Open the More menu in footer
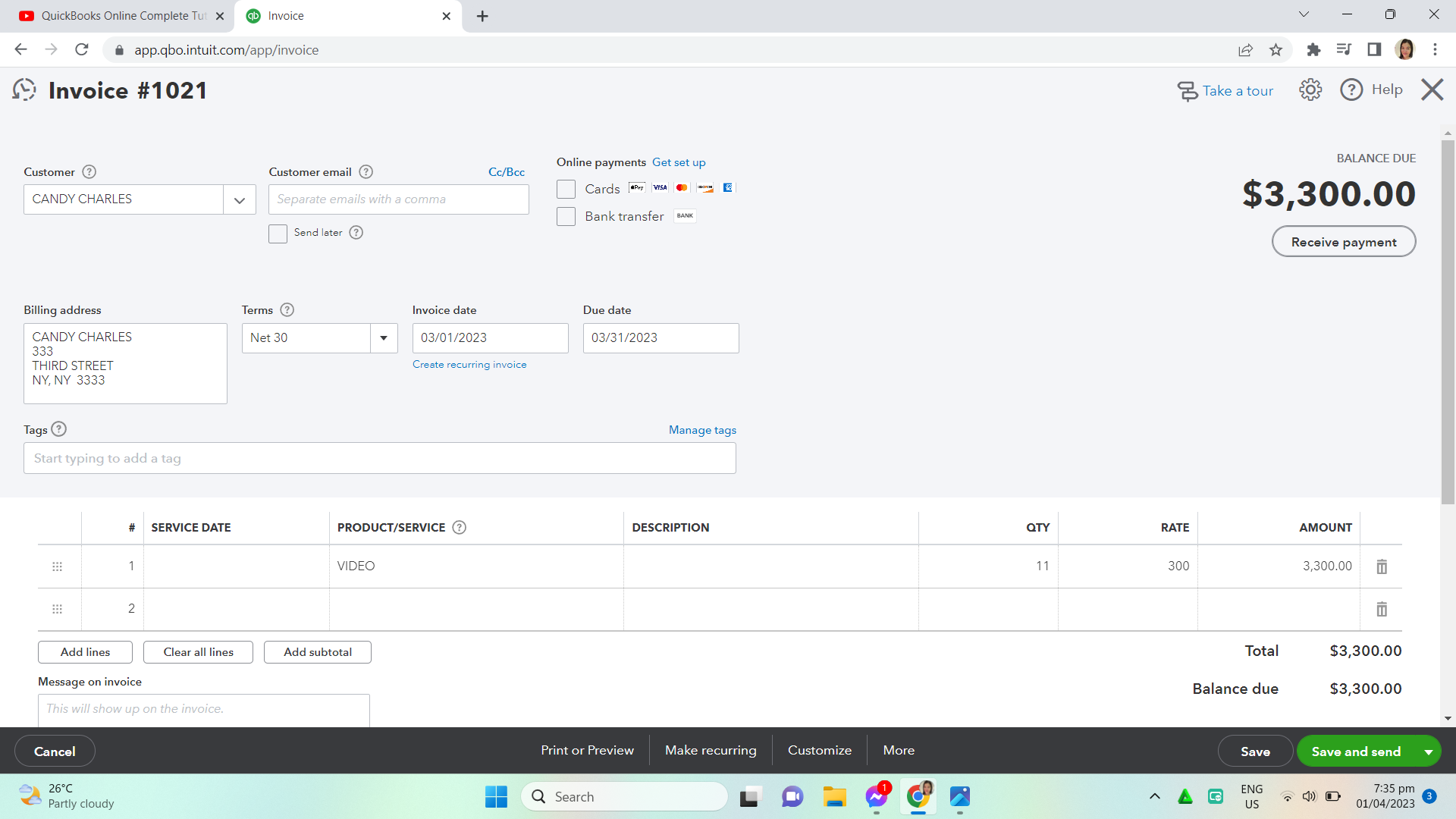 click(x=899, y=751)
